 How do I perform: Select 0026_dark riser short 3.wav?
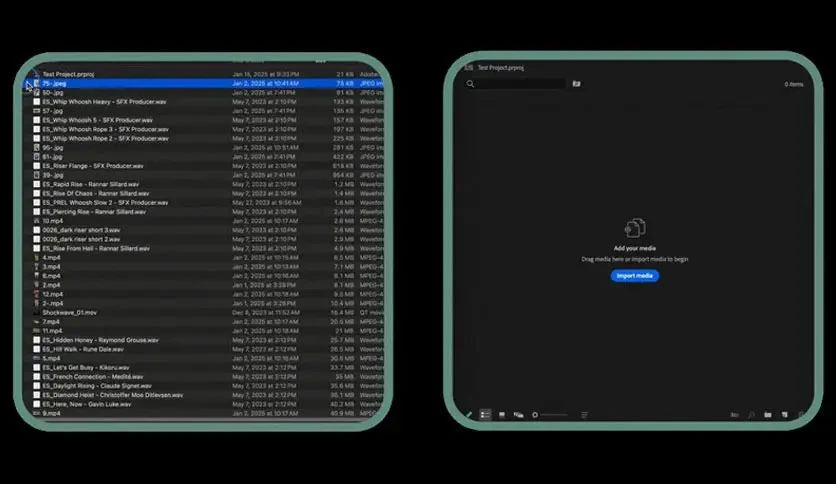coord(81,230)
